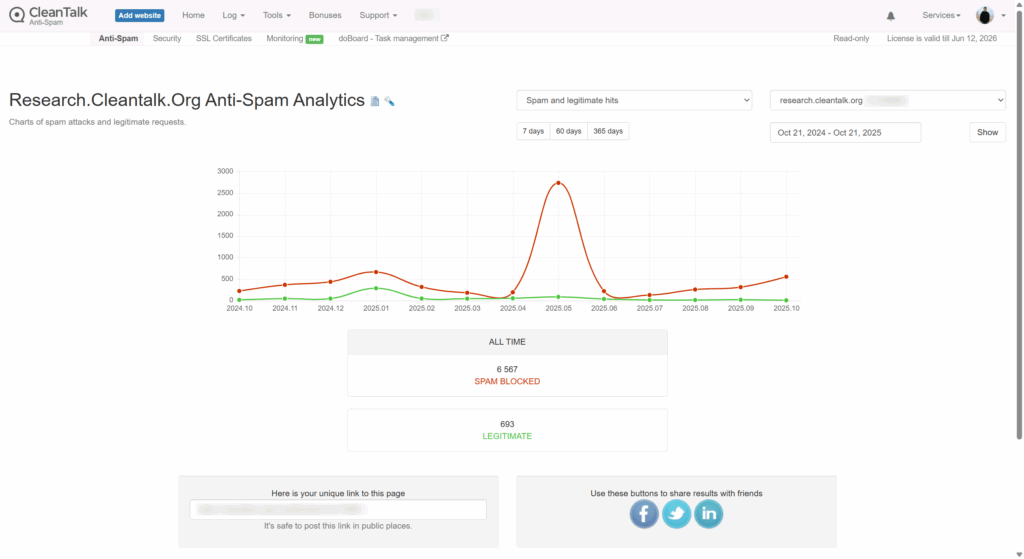Image resolution: width=1024 pixels, height=559 pixels.
Task: Select the 365 days range
Action: coord(607,132)
